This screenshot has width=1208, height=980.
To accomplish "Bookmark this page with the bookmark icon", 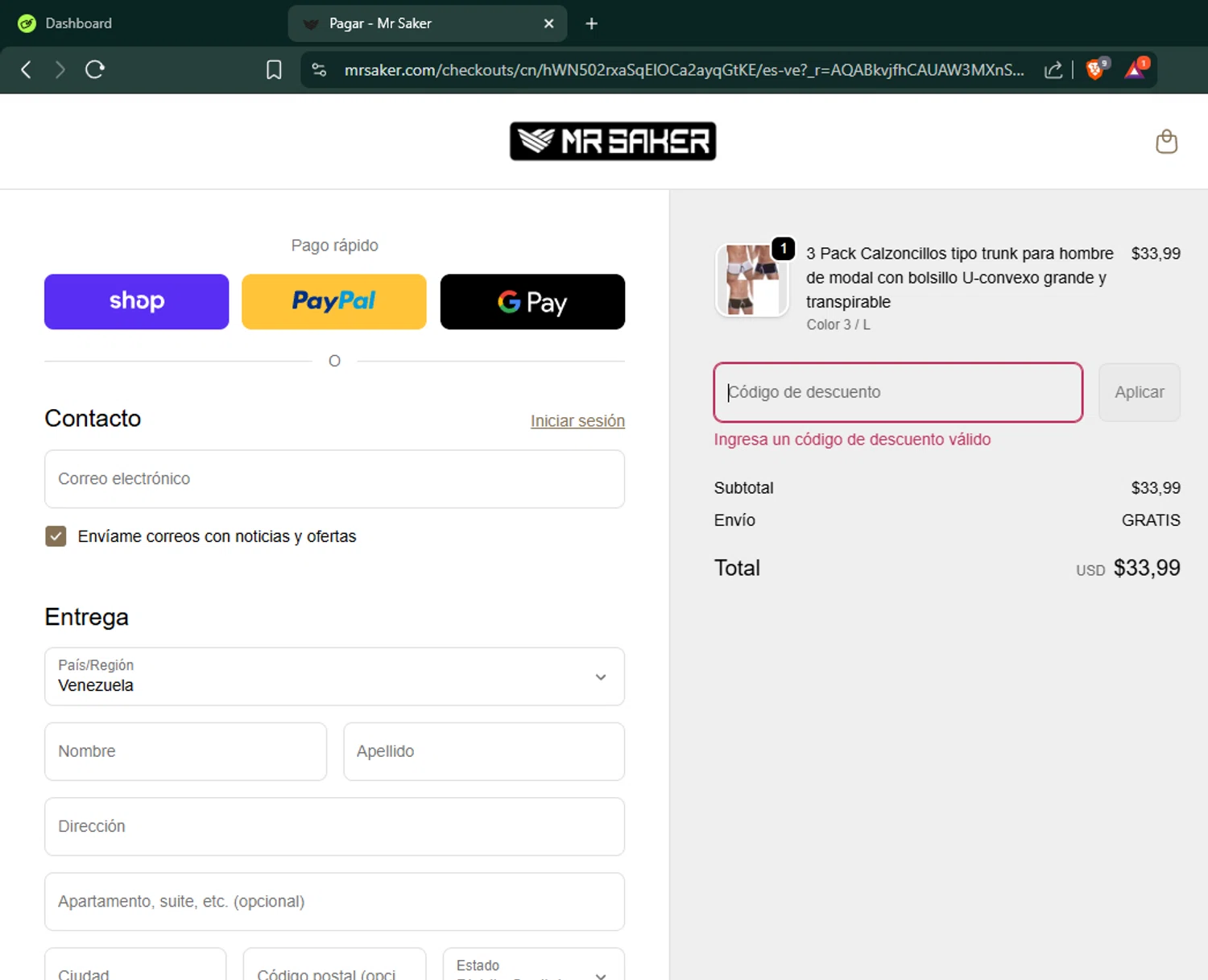I will point(274,70).
